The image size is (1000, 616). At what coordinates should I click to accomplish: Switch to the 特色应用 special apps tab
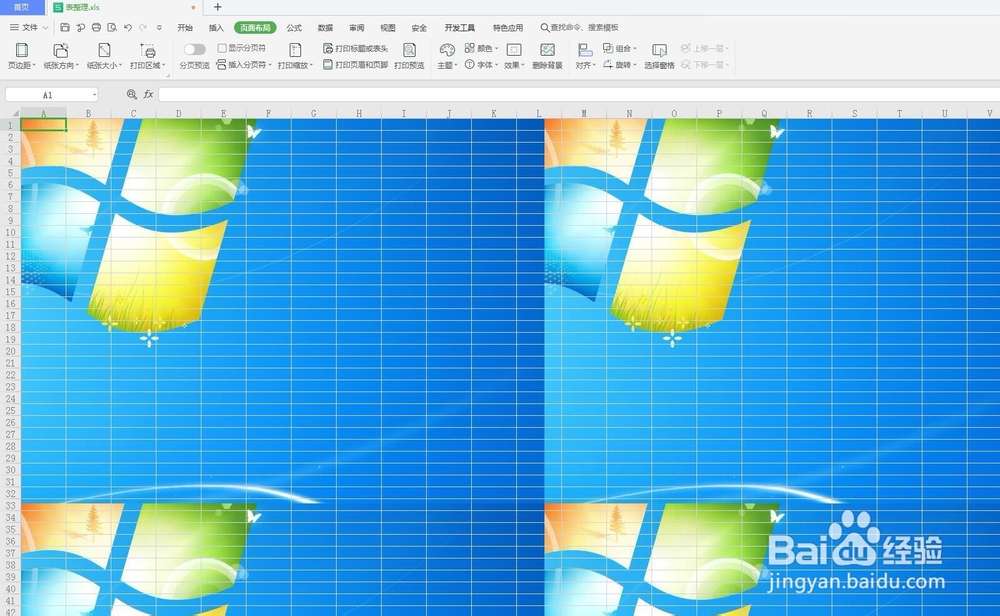tap(508, 27)
